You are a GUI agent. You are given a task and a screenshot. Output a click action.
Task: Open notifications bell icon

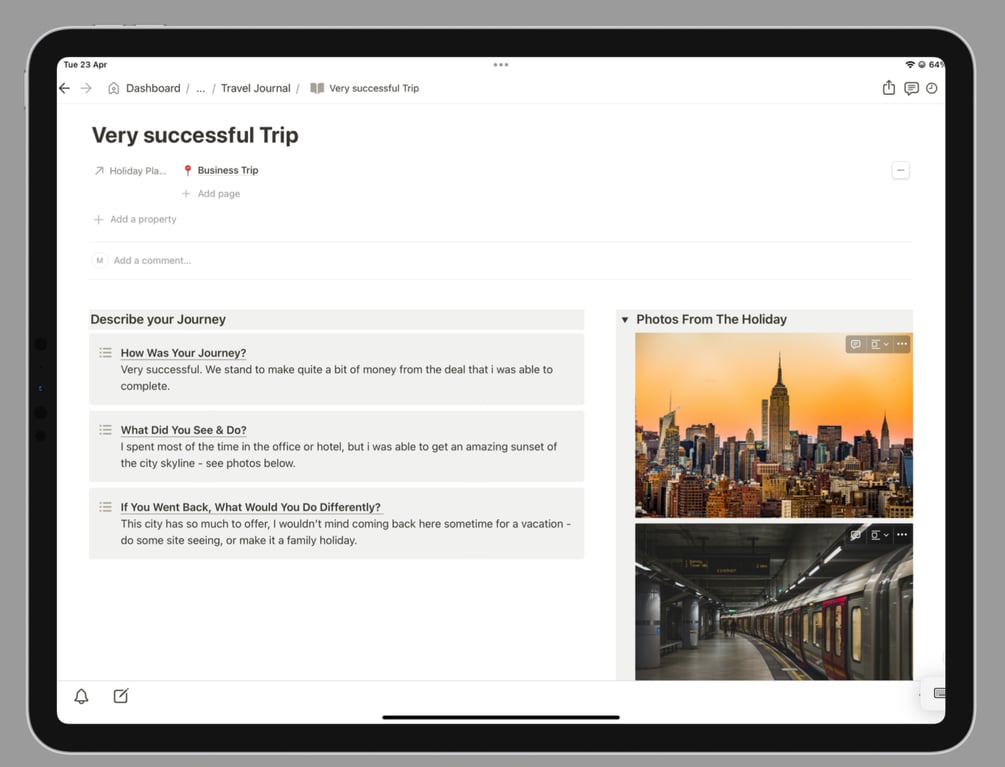click(81, 696)
